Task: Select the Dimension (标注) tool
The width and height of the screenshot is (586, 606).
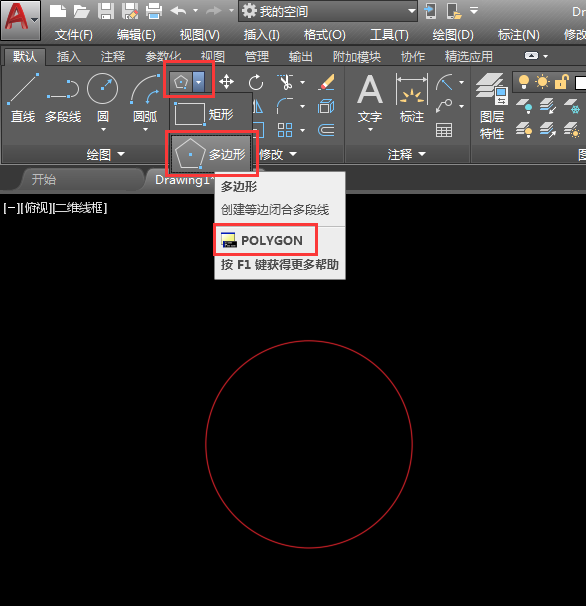Action: (412, 99)
